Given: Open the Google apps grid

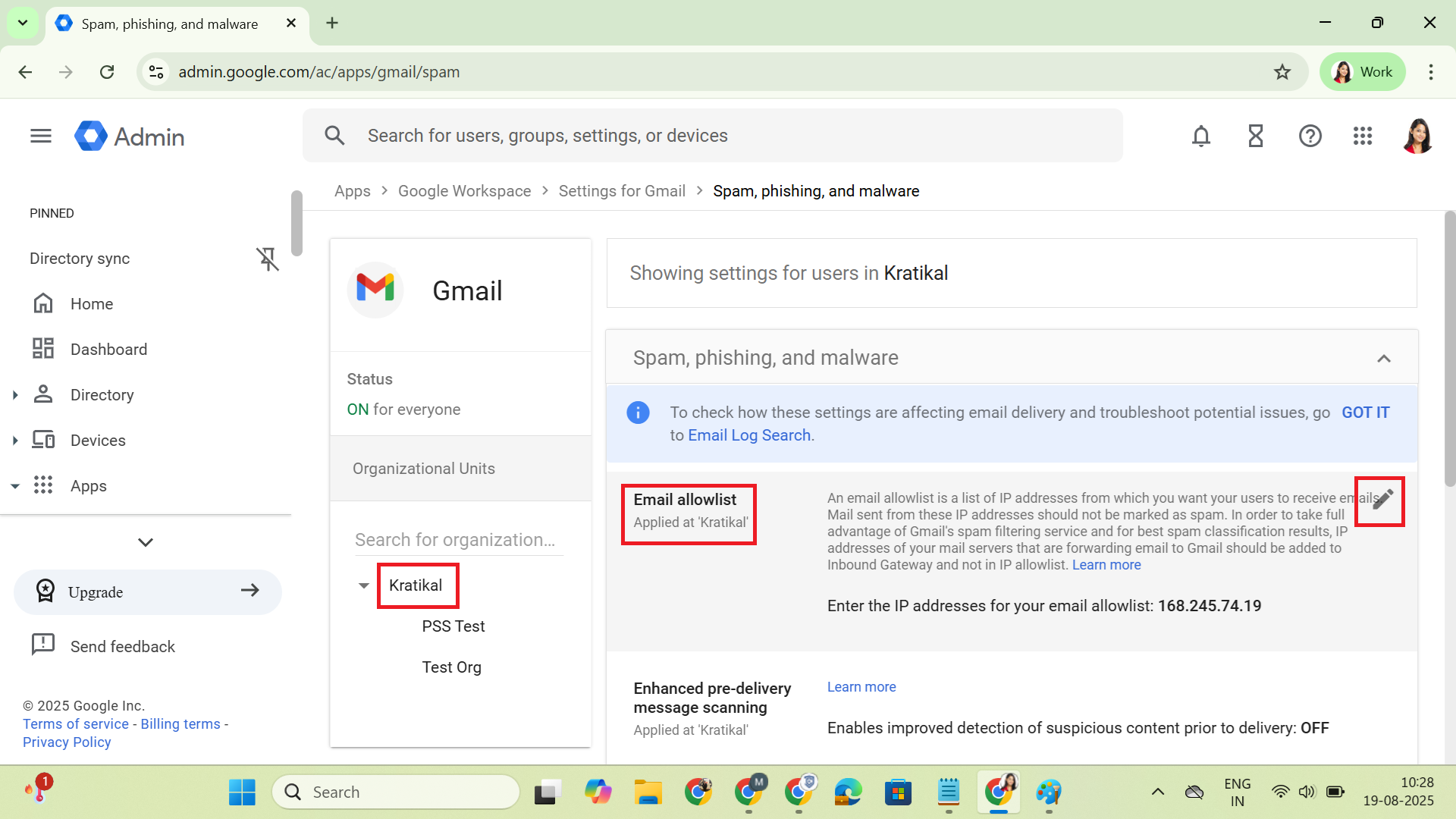Looking at the screenshot, I should 1363,136.
